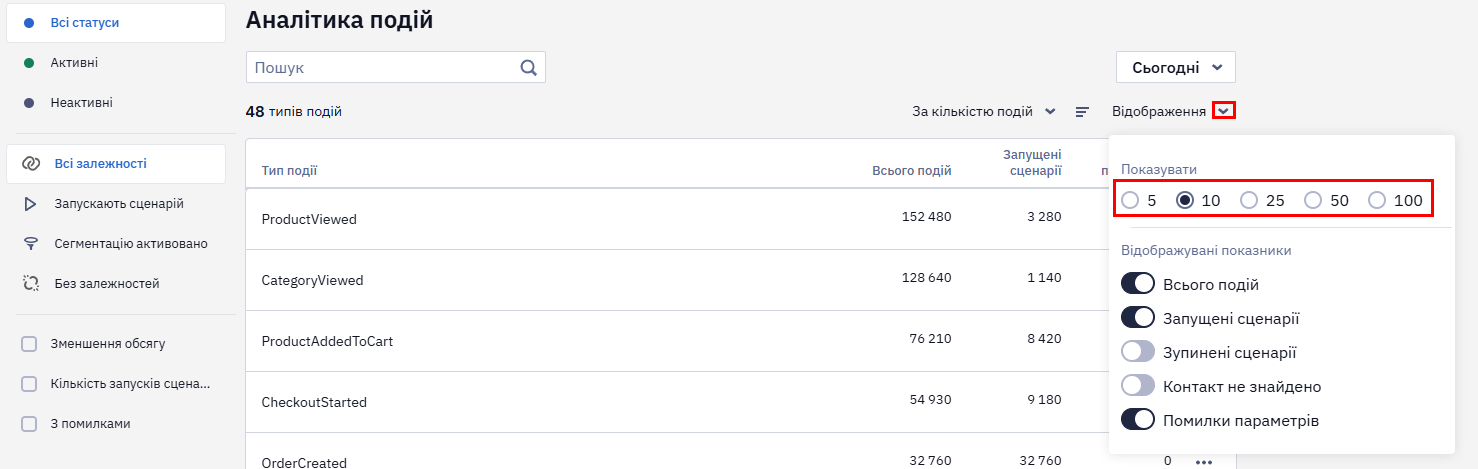
Task: Check the З помилками checkbox
Action: coord(30,424)
